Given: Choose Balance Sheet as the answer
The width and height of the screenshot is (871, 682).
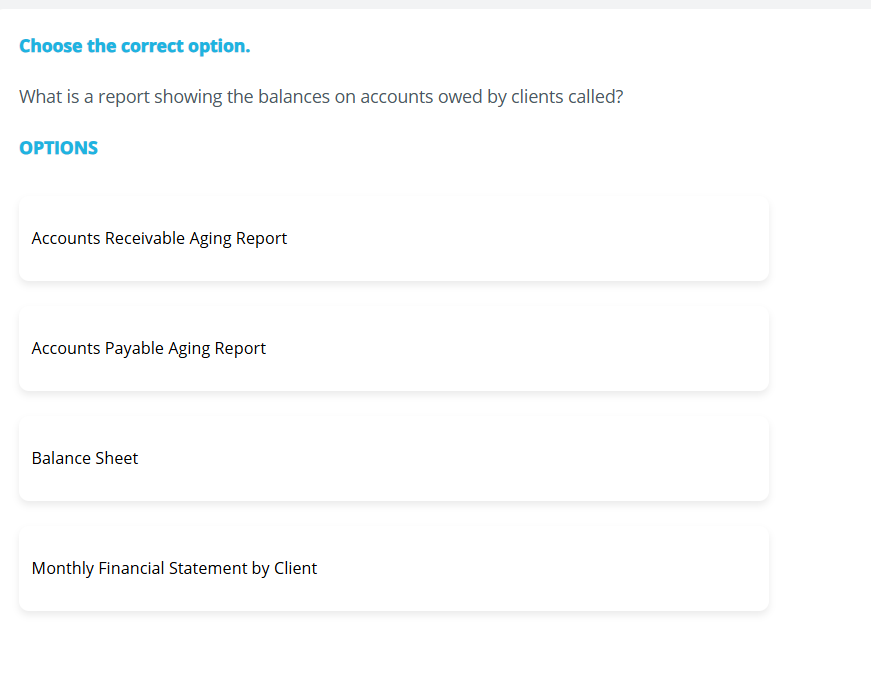Looking at the screenshot, I should click(394, 458).
